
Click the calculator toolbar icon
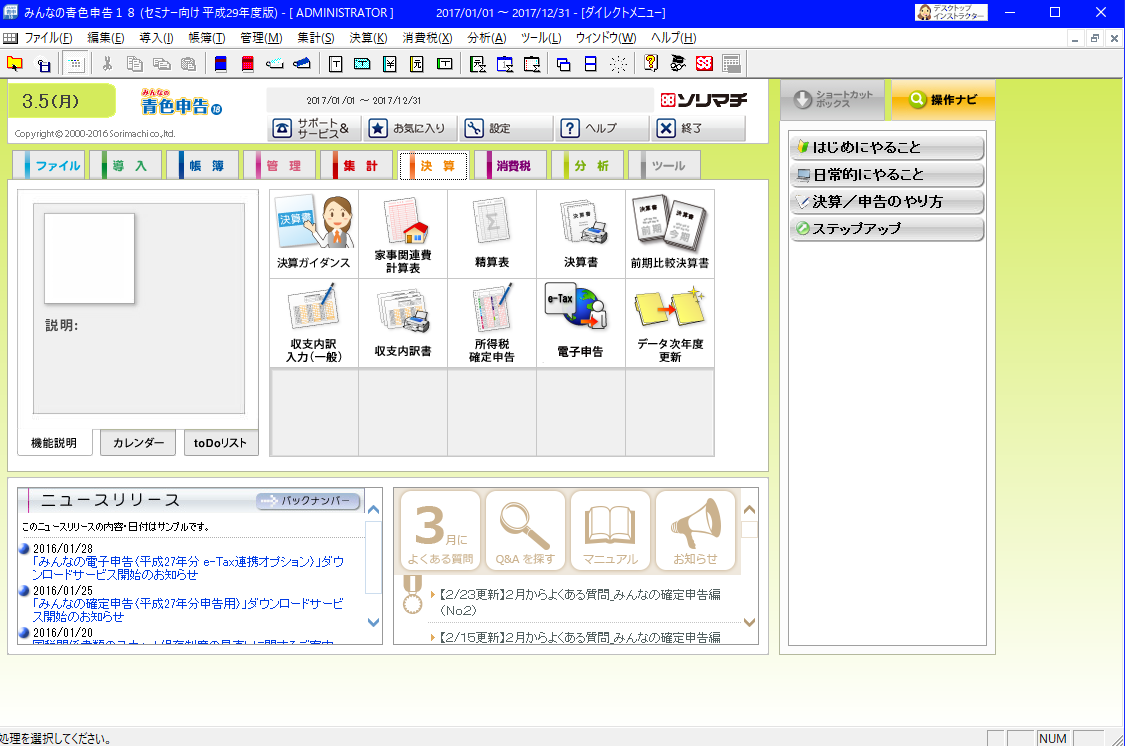tap(731, 64)
